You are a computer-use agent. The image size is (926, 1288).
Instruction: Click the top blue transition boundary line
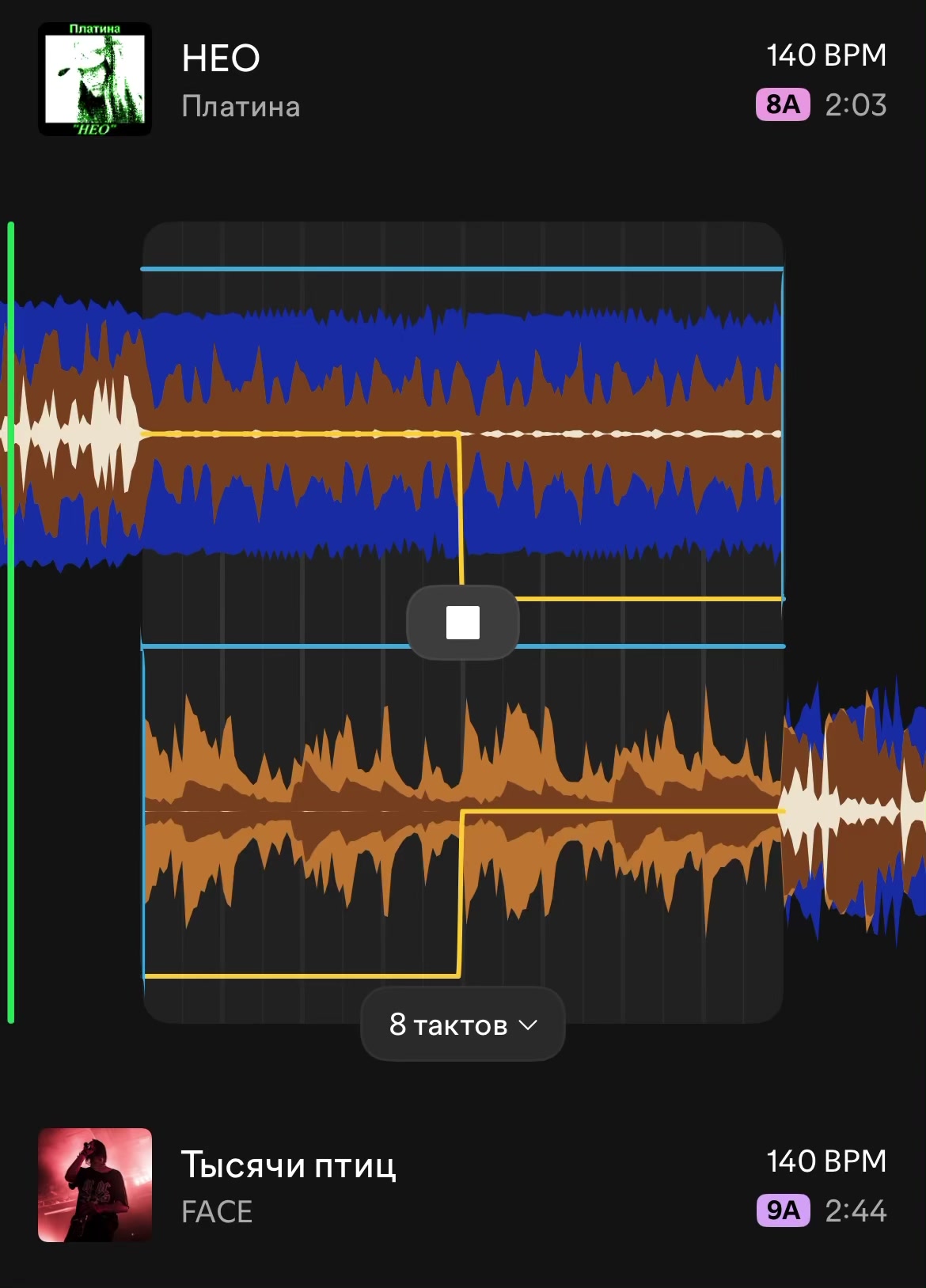click(462, 269)
